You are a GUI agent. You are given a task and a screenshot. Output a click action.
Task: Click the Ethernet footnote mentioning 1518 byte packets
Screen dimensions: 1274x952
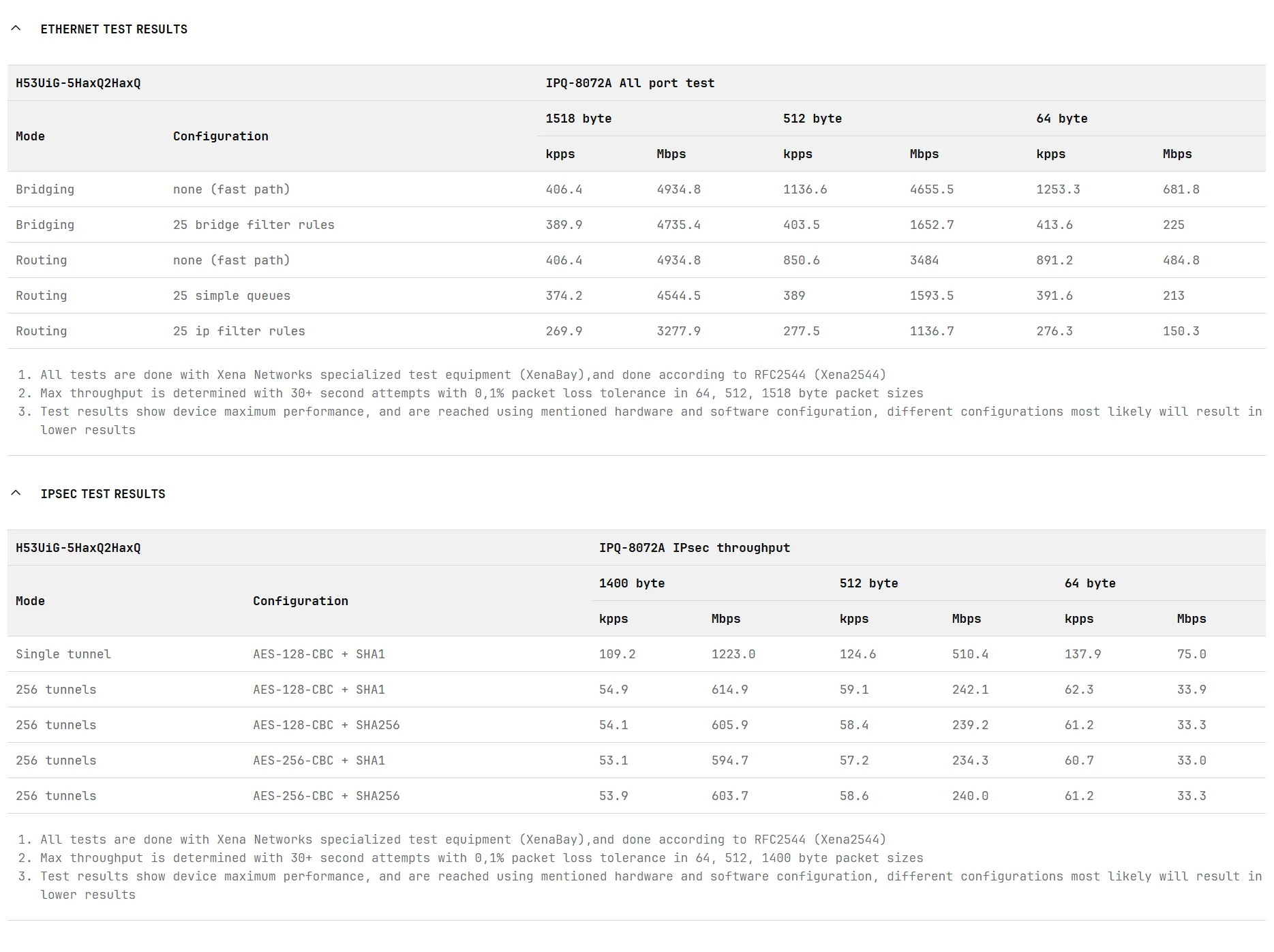pos(481,393)
